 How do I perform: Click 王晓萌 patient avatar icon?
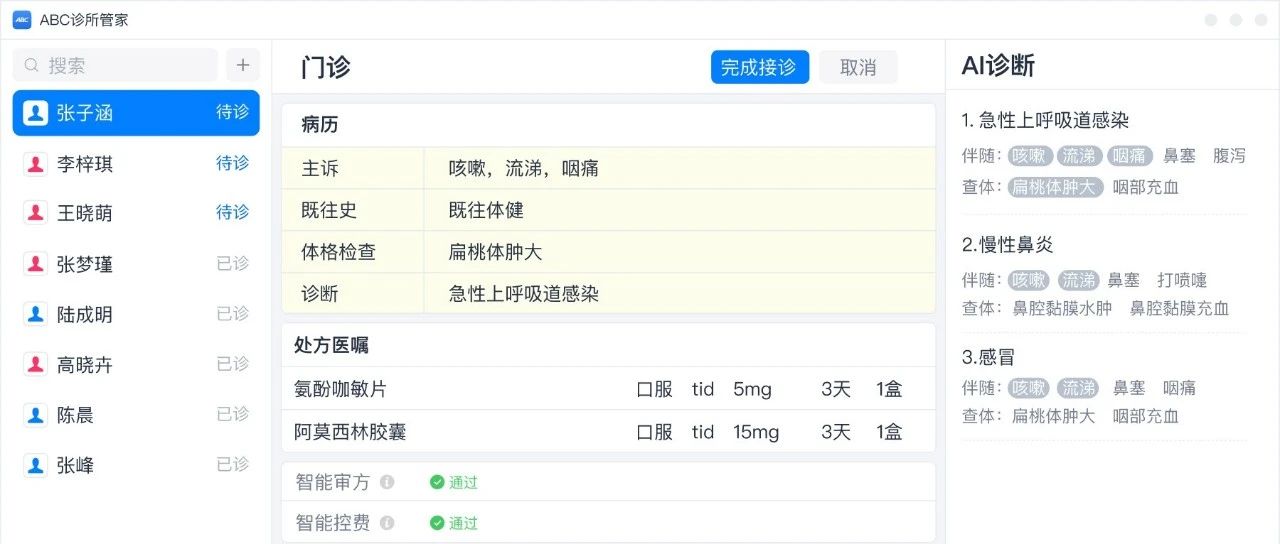point(36,213)
